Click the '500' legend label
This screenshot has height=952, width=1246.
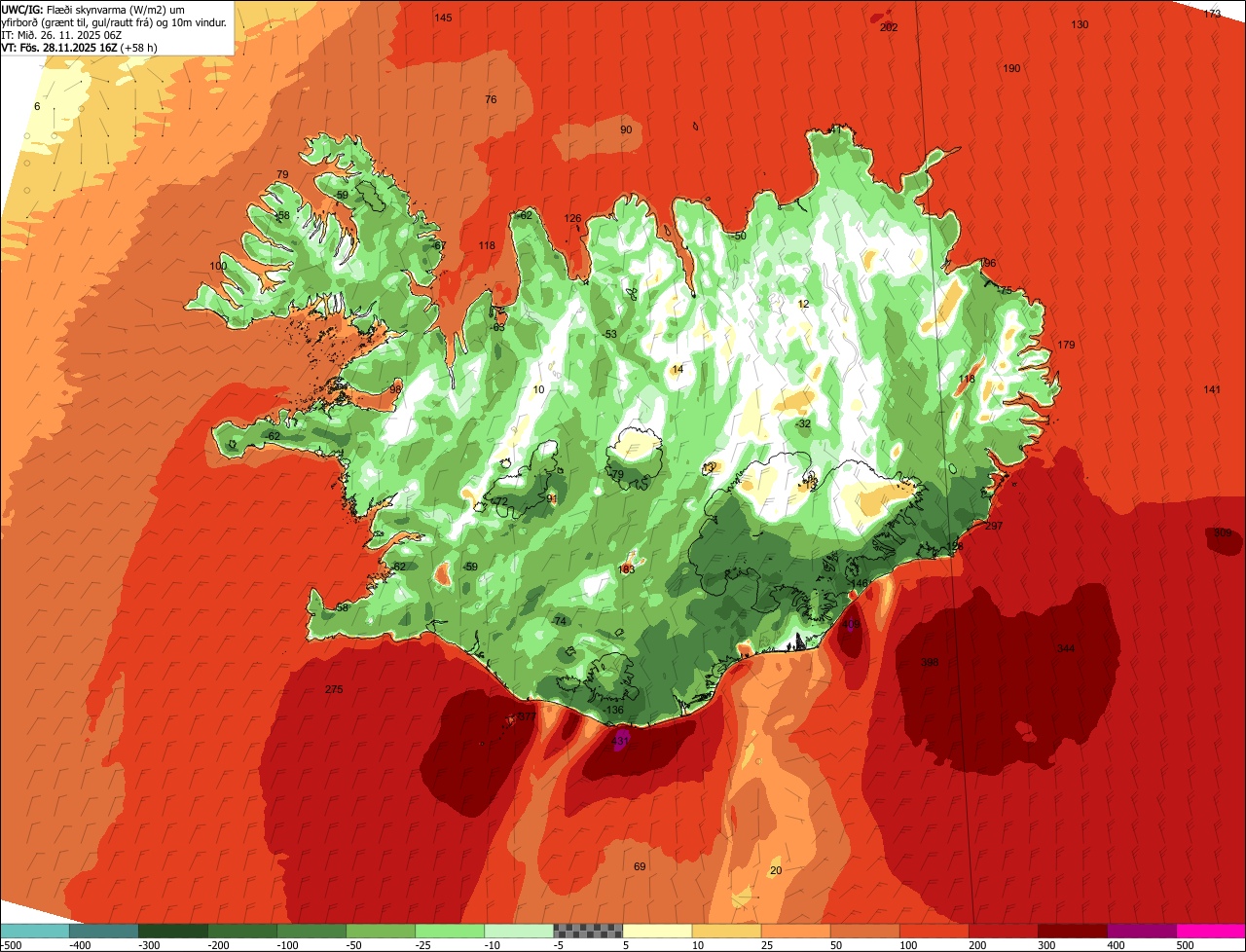[1185, 944]
